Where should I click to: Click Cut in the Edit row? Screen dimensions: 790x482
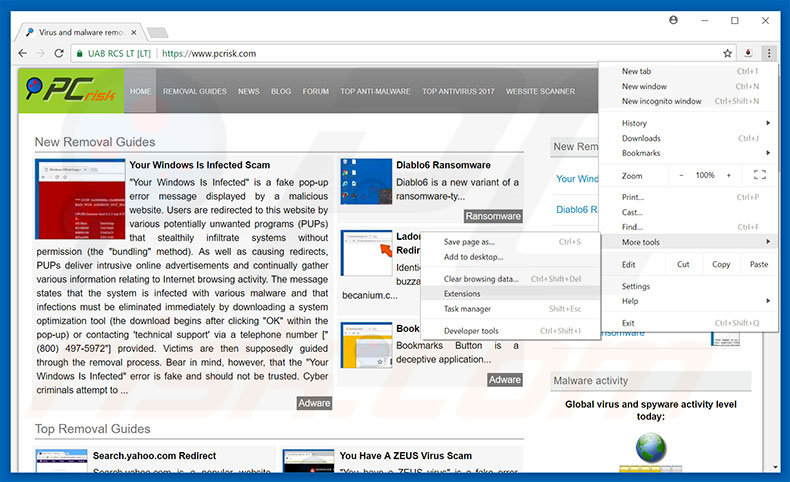pos(683,264)
